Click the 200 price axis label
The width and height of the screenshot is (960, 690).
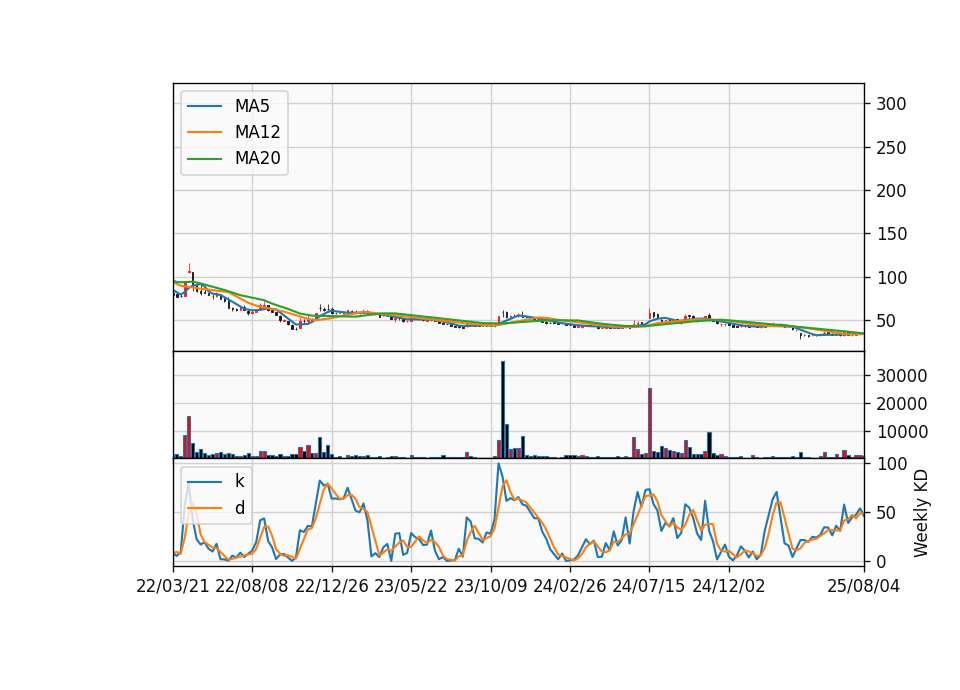coord(891,191)
